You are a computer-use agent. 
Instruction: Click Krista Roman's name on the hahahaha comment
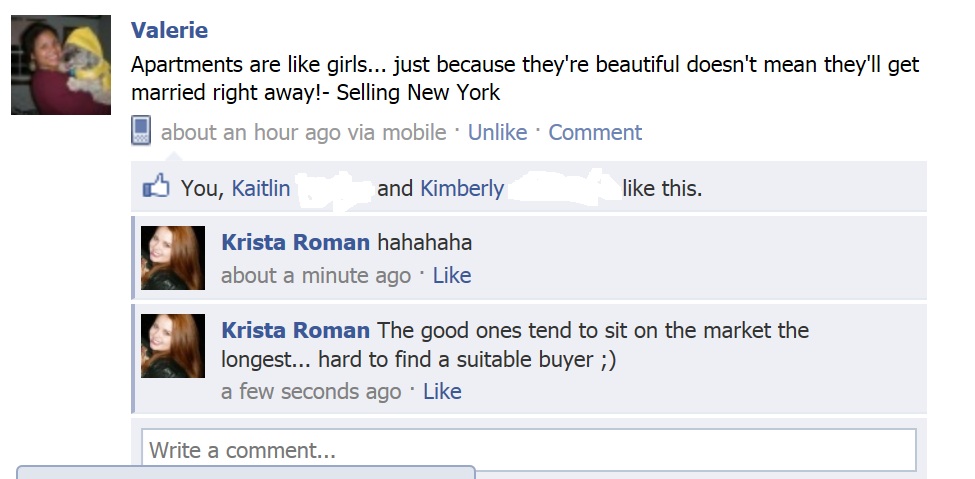[x=295, y=243]
